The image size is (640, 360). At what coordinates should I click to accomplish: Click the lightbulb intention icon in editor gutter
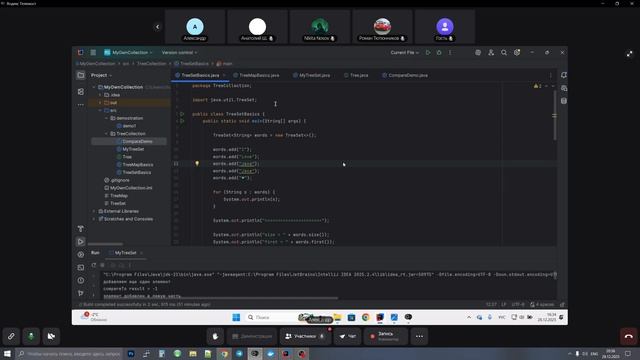pyautogui.click(x=197, y=164)
